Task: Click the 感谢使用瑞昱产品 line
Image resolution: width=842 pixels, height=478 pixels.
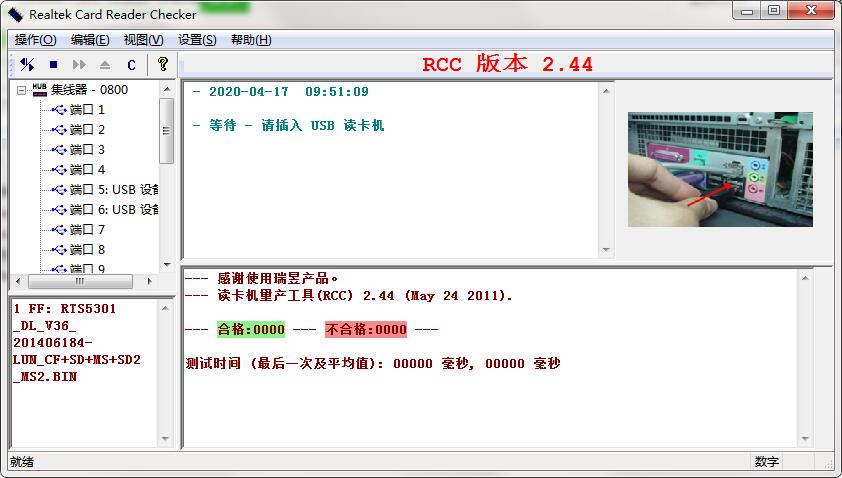Action: (x=262, y=278)
